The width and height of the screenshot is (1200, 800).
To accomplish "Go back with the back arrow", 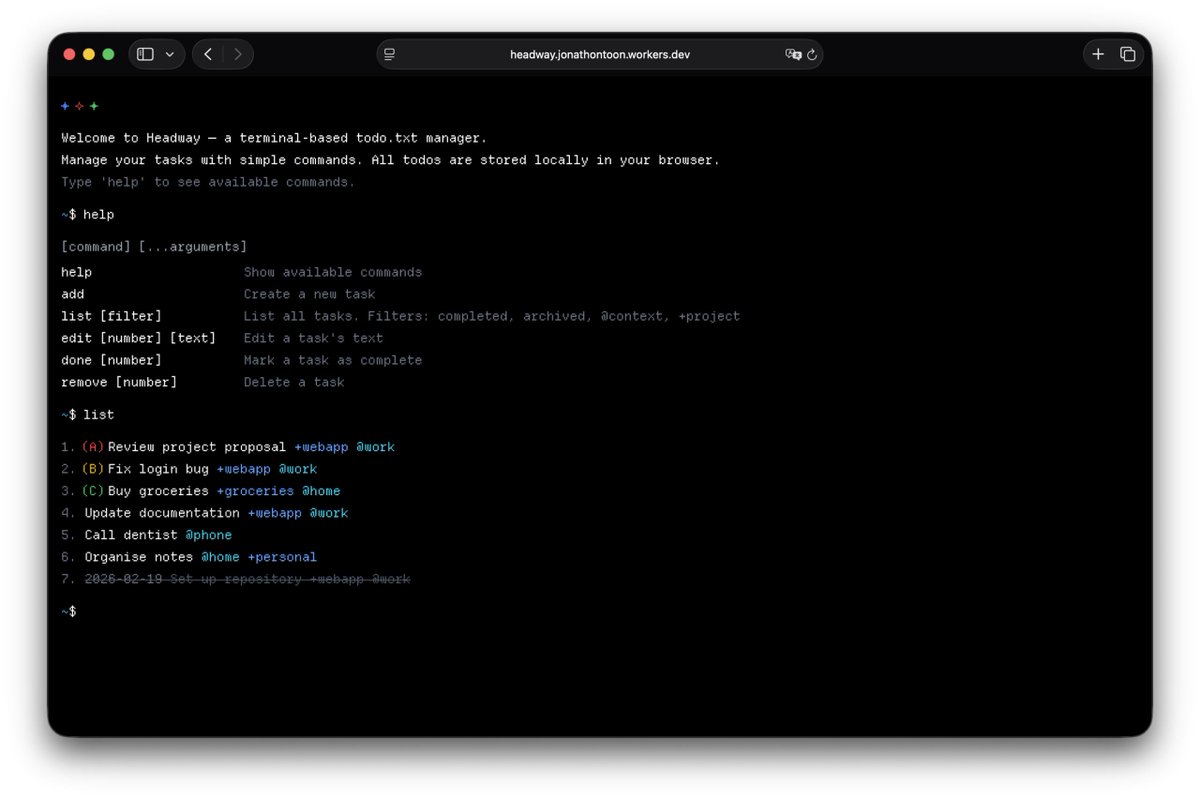I will (x=208, y=54).
